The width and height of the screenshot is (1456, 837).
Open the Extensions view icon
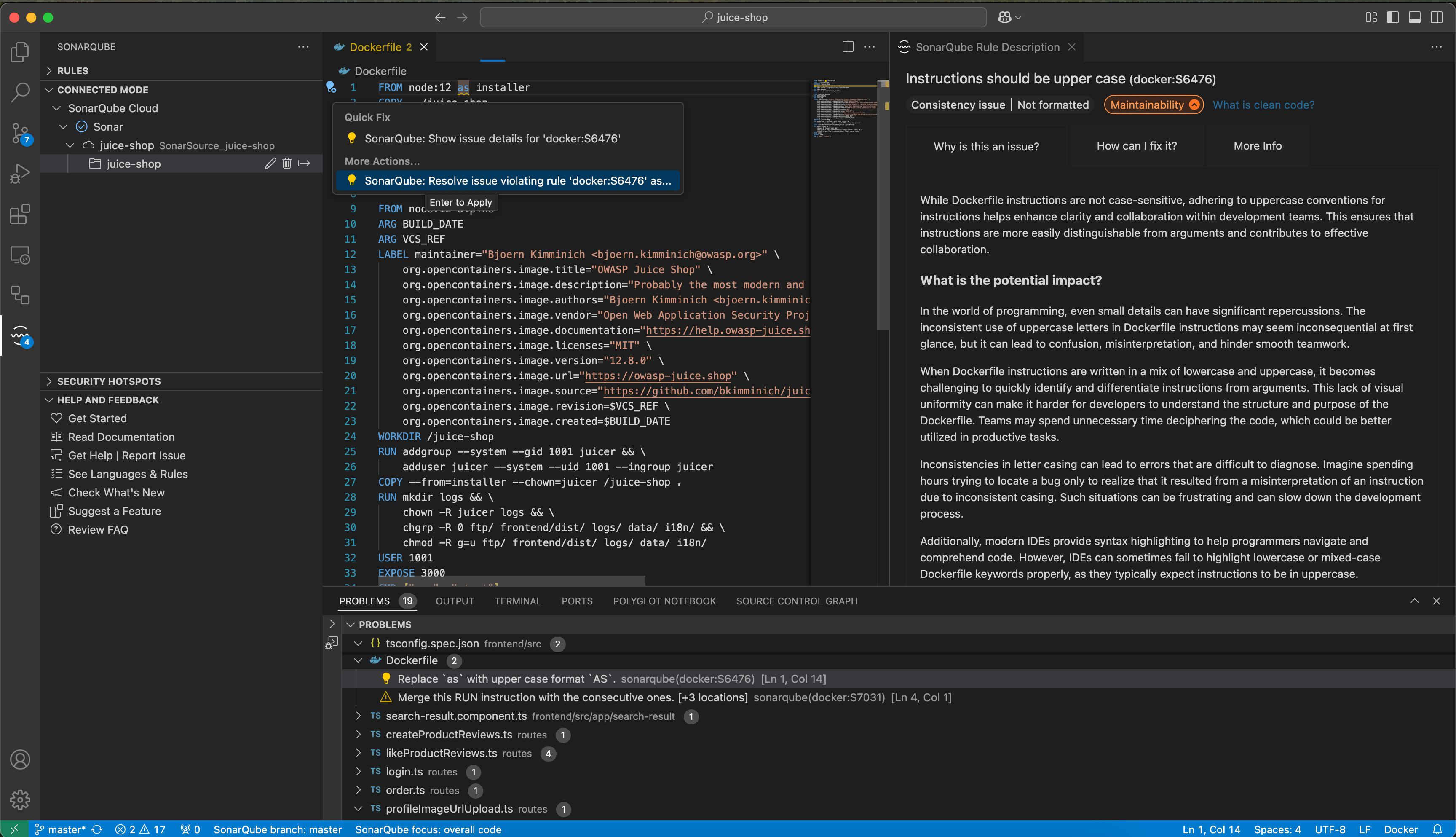pyautogui.click(x=20, y=215)
